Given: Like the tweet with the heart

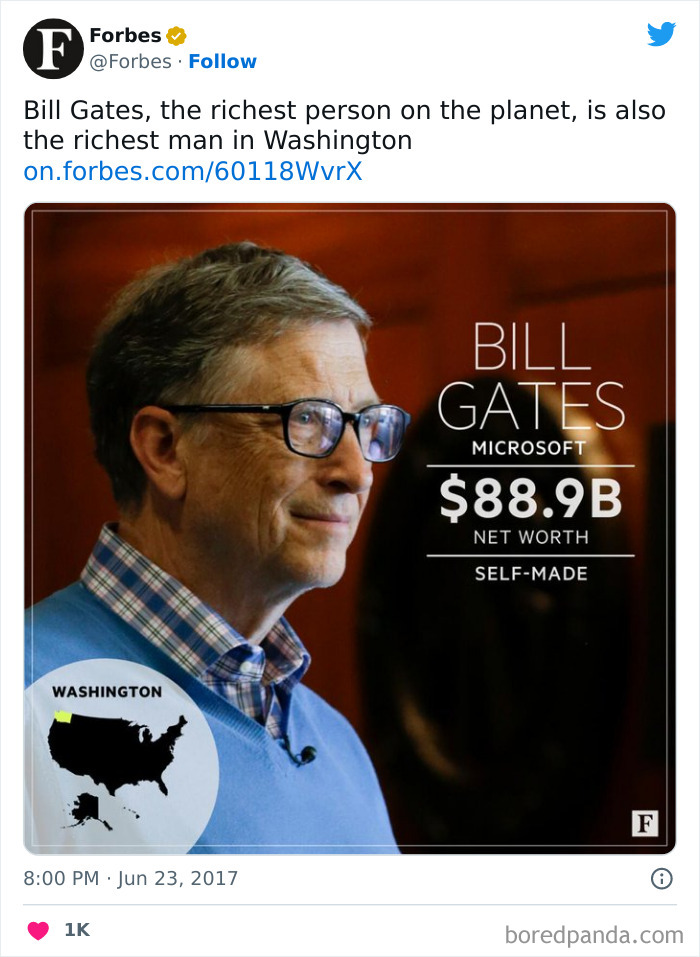Looking at the screenshot, I should click(x=38, y=930).
